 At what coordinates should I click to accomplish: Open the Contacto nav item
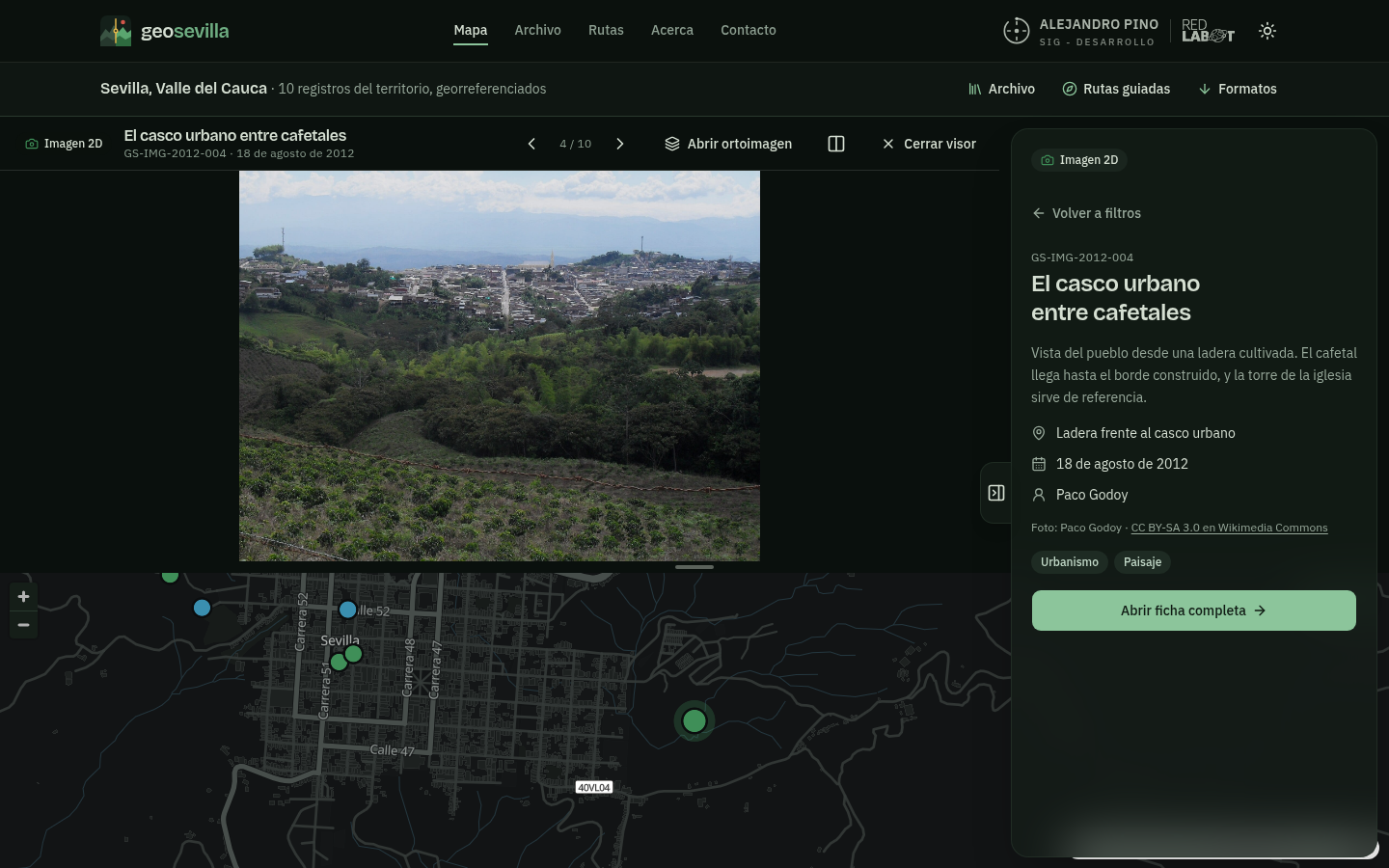tap(748, 30)
